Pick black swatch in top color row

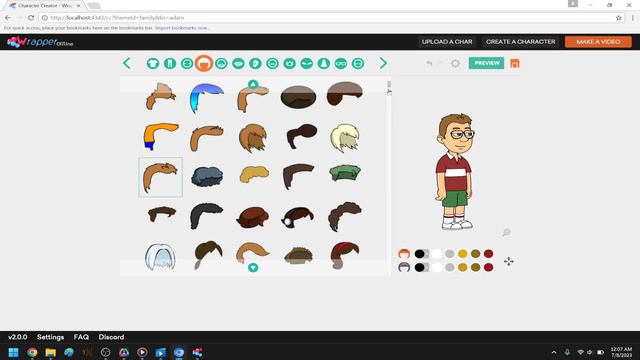(x=419, y=254)
